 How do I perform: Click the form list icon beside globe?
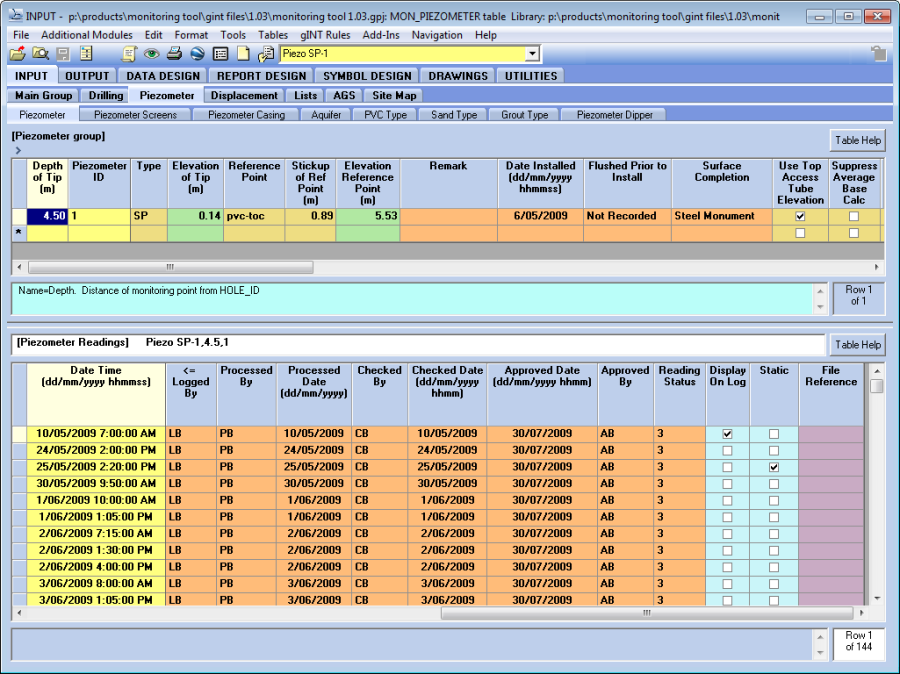tap(220, 54)
